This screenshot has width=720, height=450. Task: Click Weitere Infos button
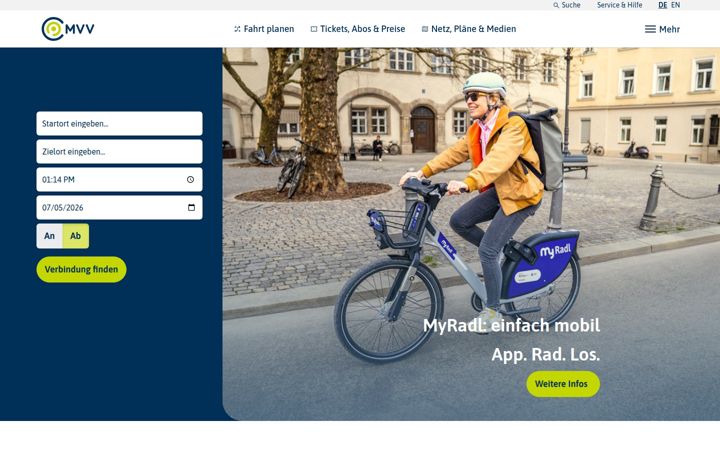coord(563,384)
